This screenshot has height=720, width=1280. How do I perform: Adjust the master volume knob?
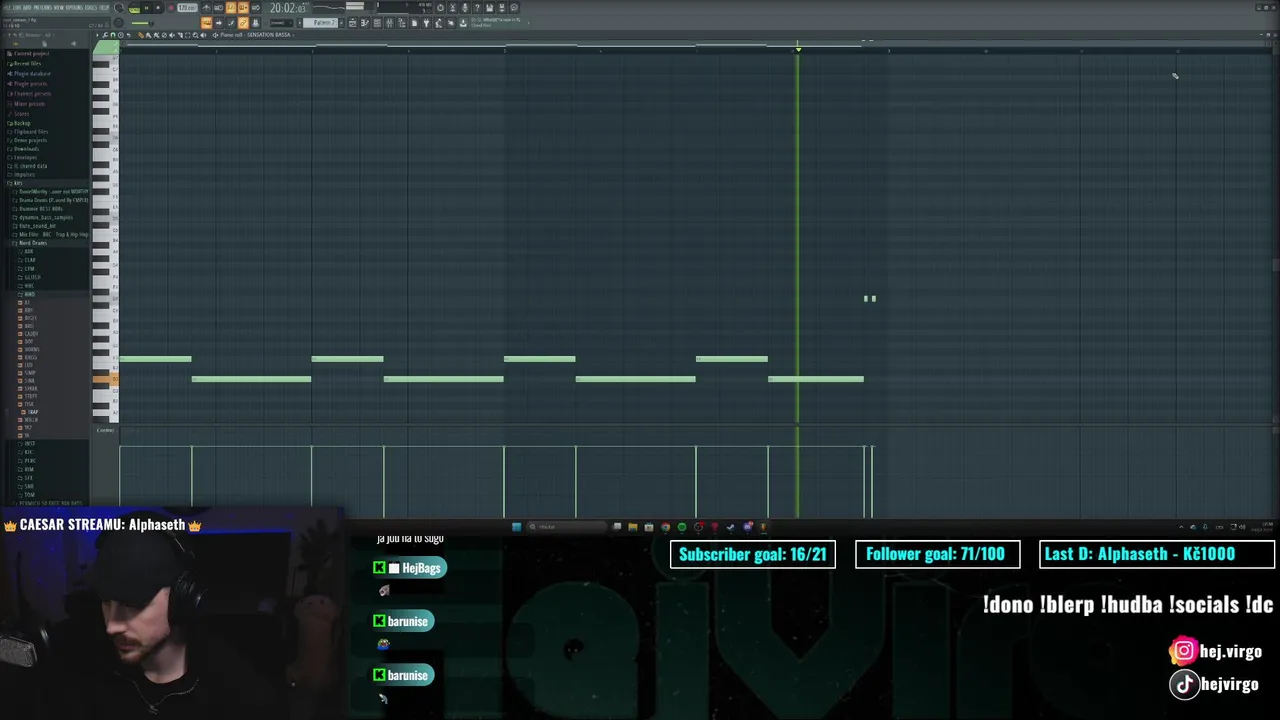tap(118, 8)
